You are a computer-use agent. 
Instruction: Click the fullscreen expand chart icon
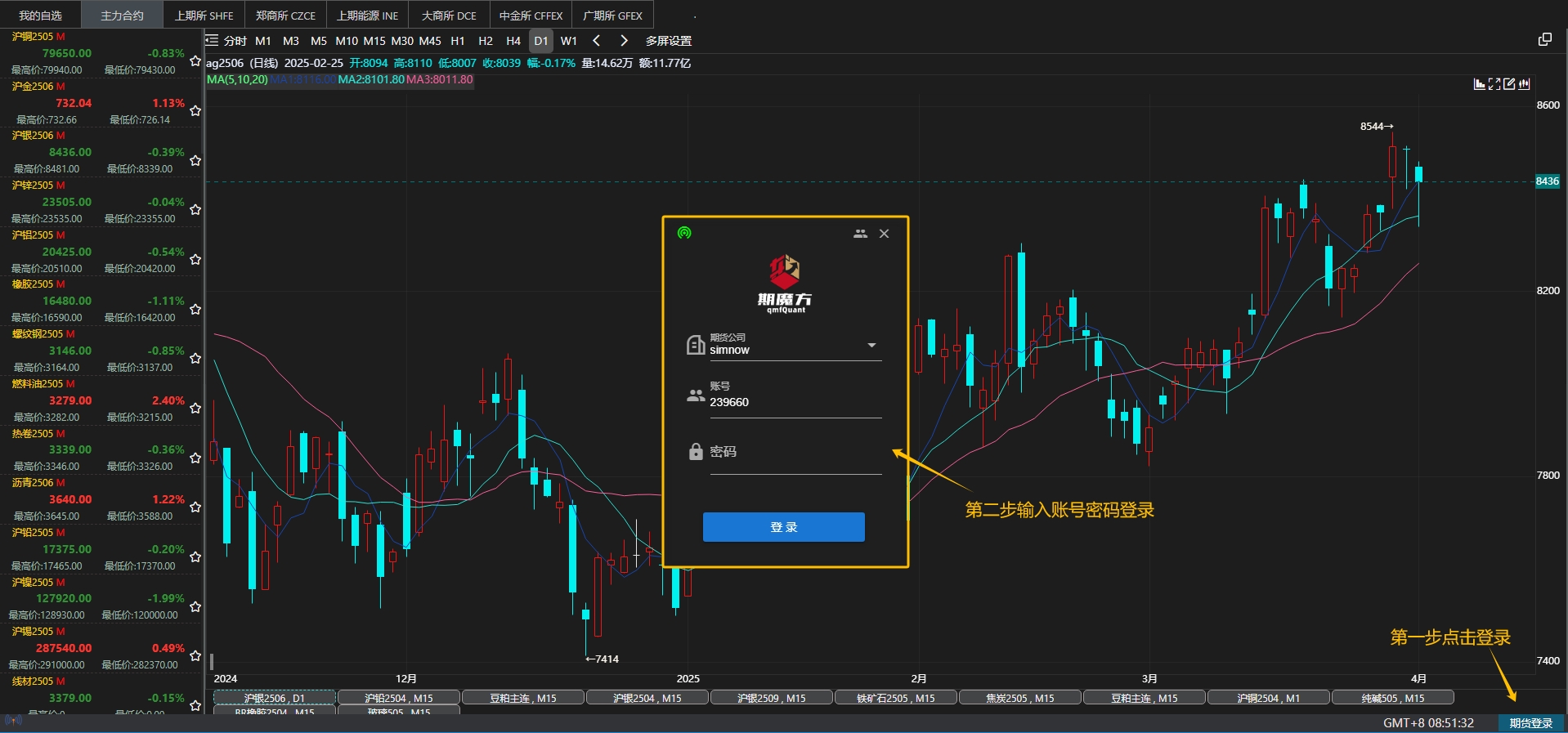point(1494,84)
